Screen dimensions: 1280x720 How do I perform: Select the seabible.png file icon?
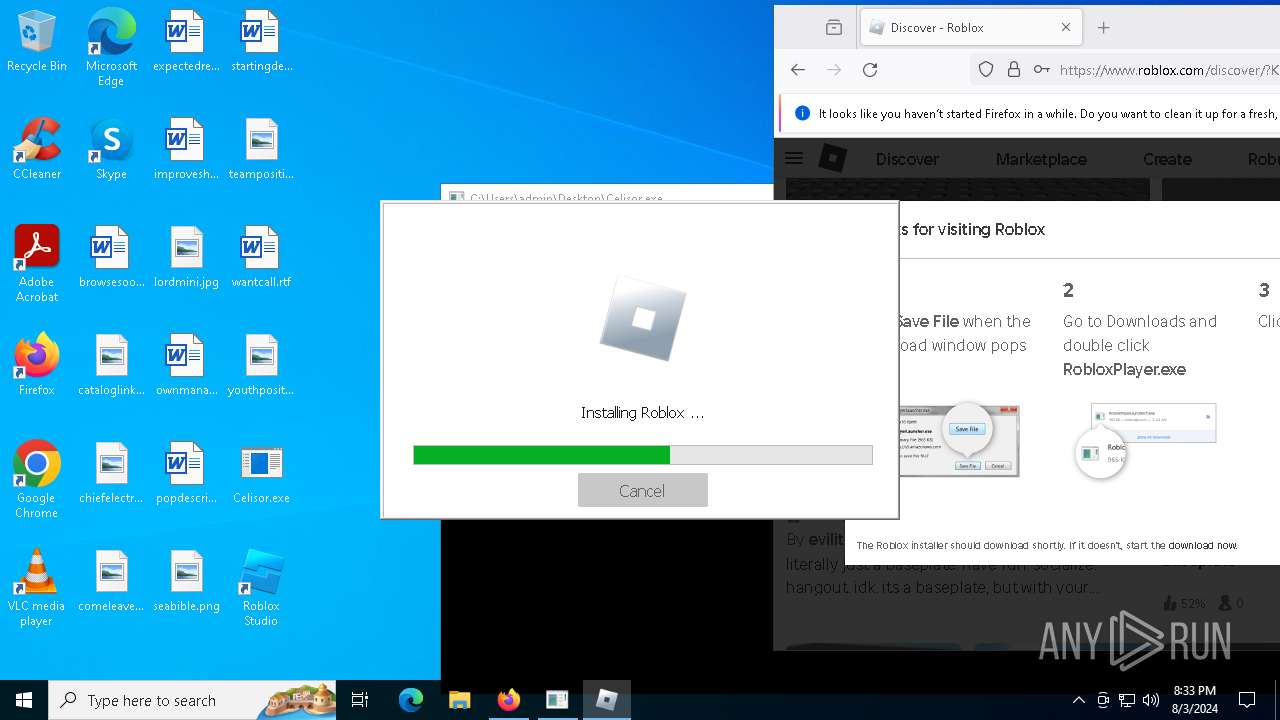pos(186,582)
